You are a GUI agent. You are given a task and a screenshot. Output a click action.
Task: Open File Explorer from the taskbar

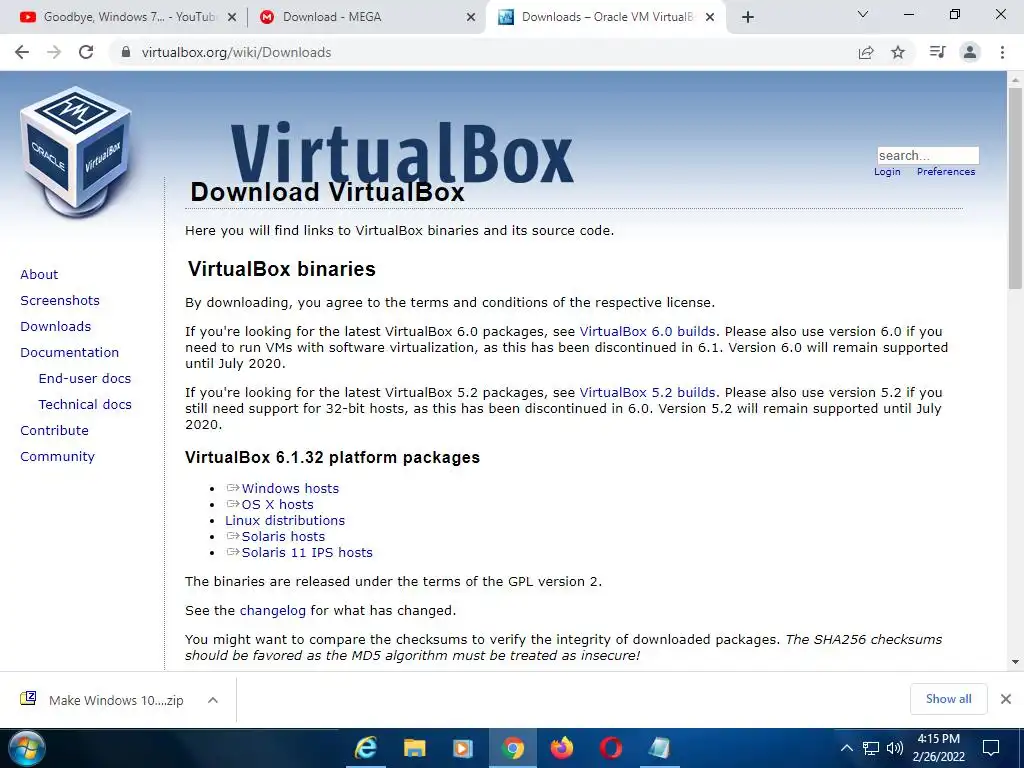pyautogui.click(x=414, y=748)
